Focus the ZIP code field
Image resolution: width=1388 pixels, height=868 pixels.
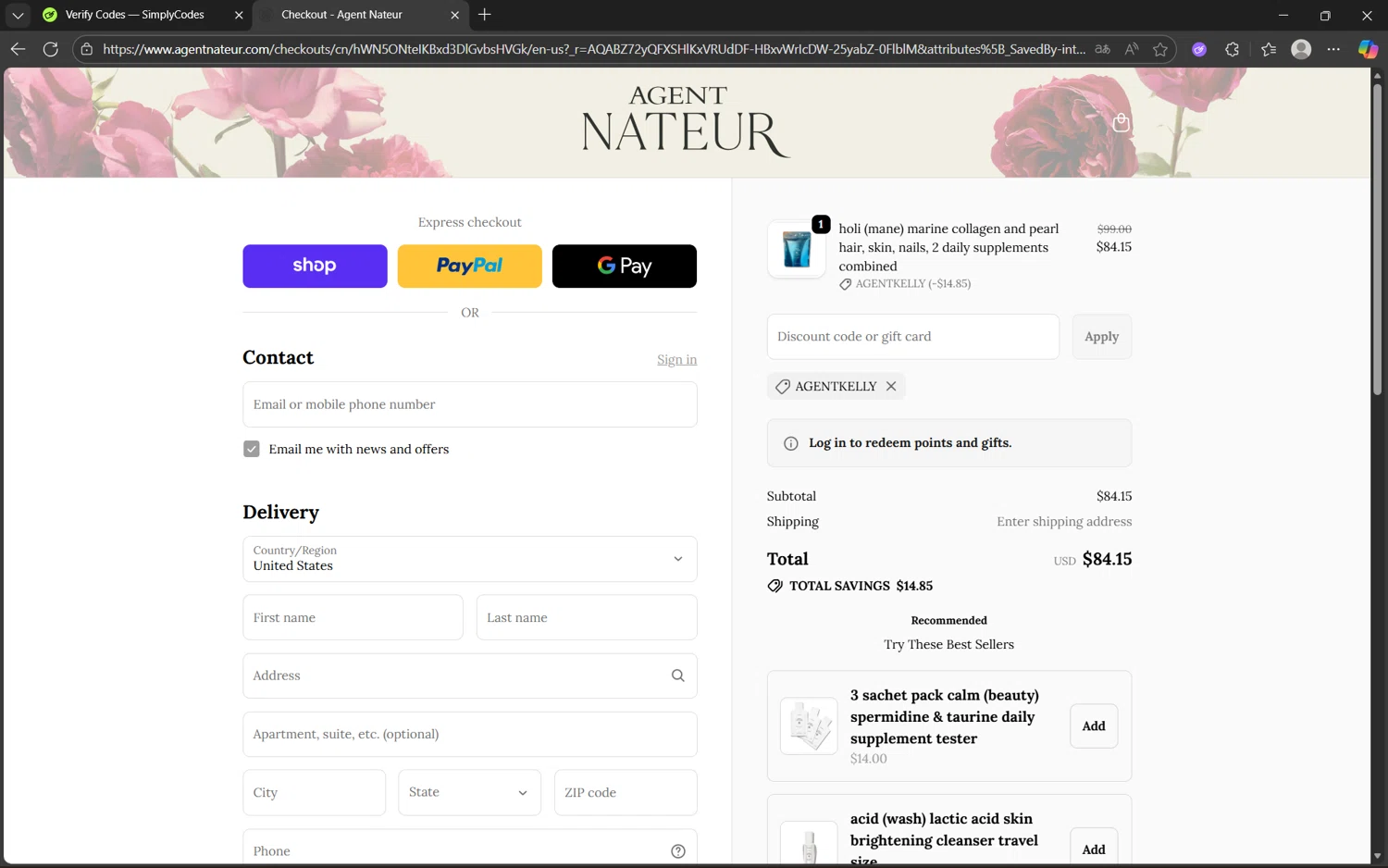click(x=626, y=792)
